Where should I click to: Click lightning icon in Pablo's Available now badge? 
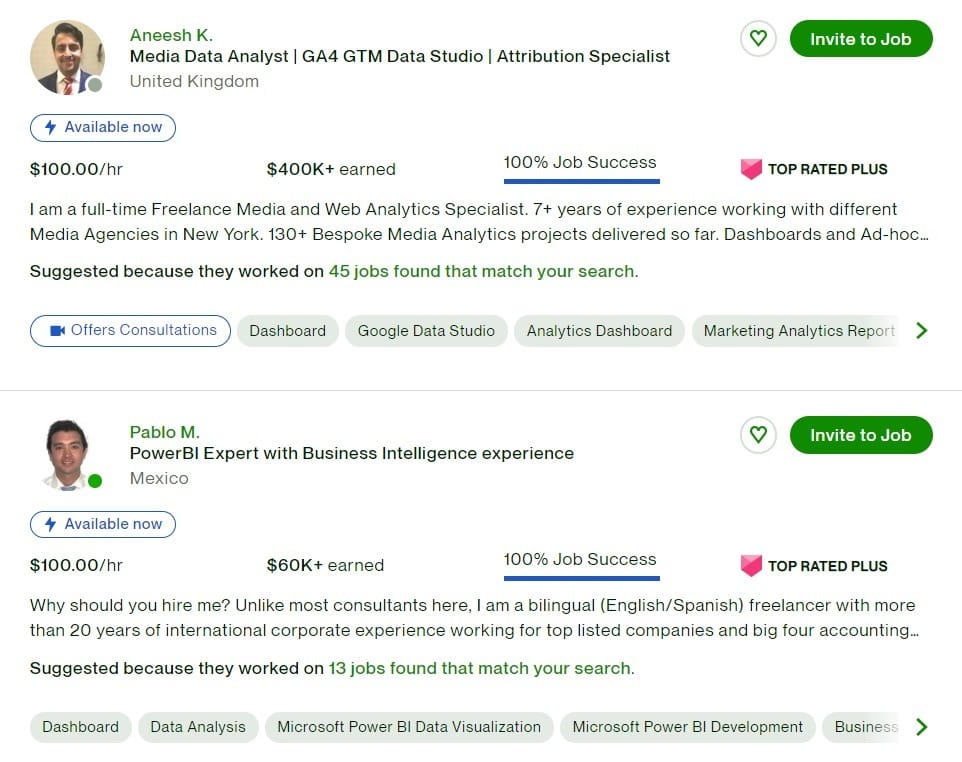pyautogui.click(x=51, y=524)
